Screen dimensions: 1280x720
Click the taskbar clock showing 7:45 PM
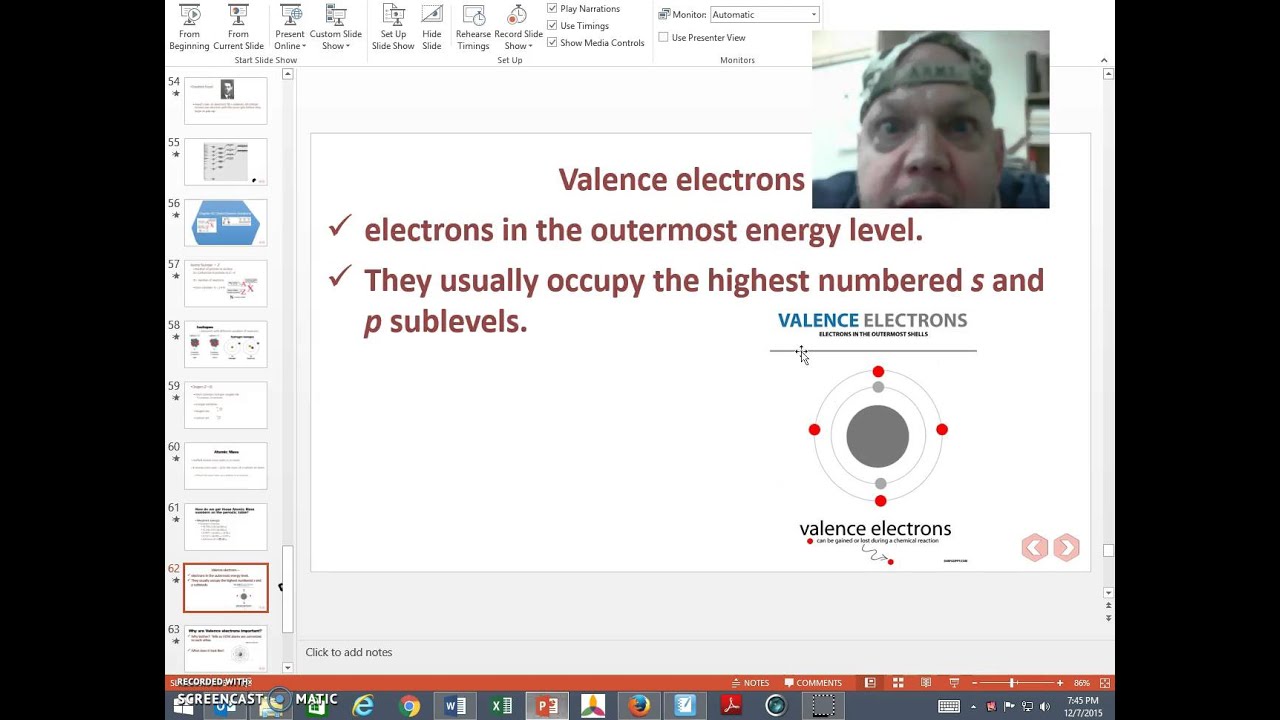pos(1083,706)
